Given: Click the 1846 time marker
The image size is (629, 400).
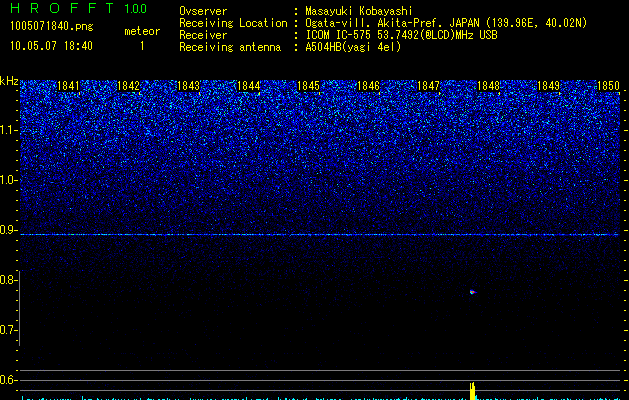Looking at the screenshot, I should 368,86.
